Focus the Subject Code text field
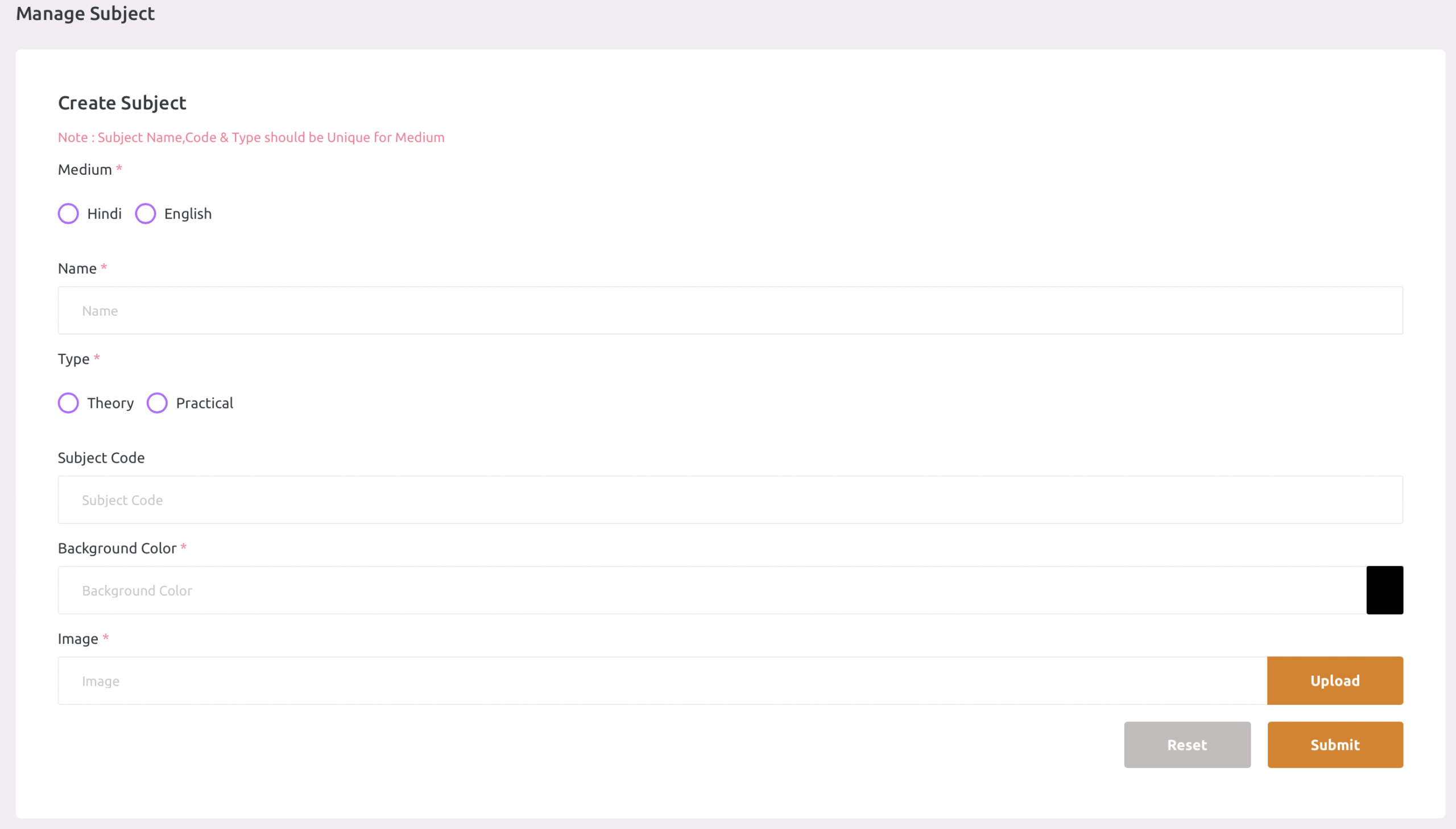 tap(730, 500)
